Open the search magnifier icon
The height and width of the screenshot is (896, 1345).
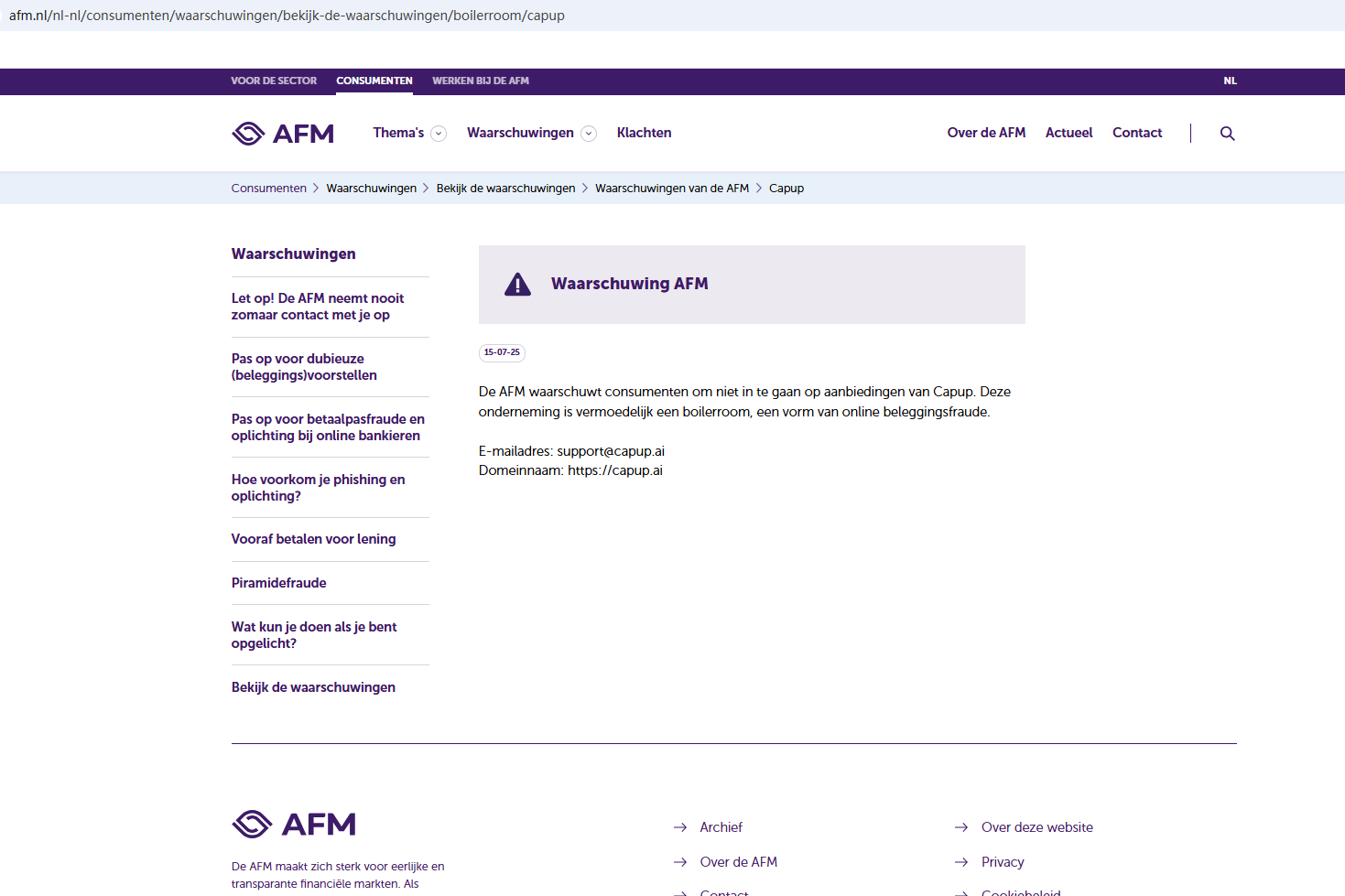(x=1227, y=134)
